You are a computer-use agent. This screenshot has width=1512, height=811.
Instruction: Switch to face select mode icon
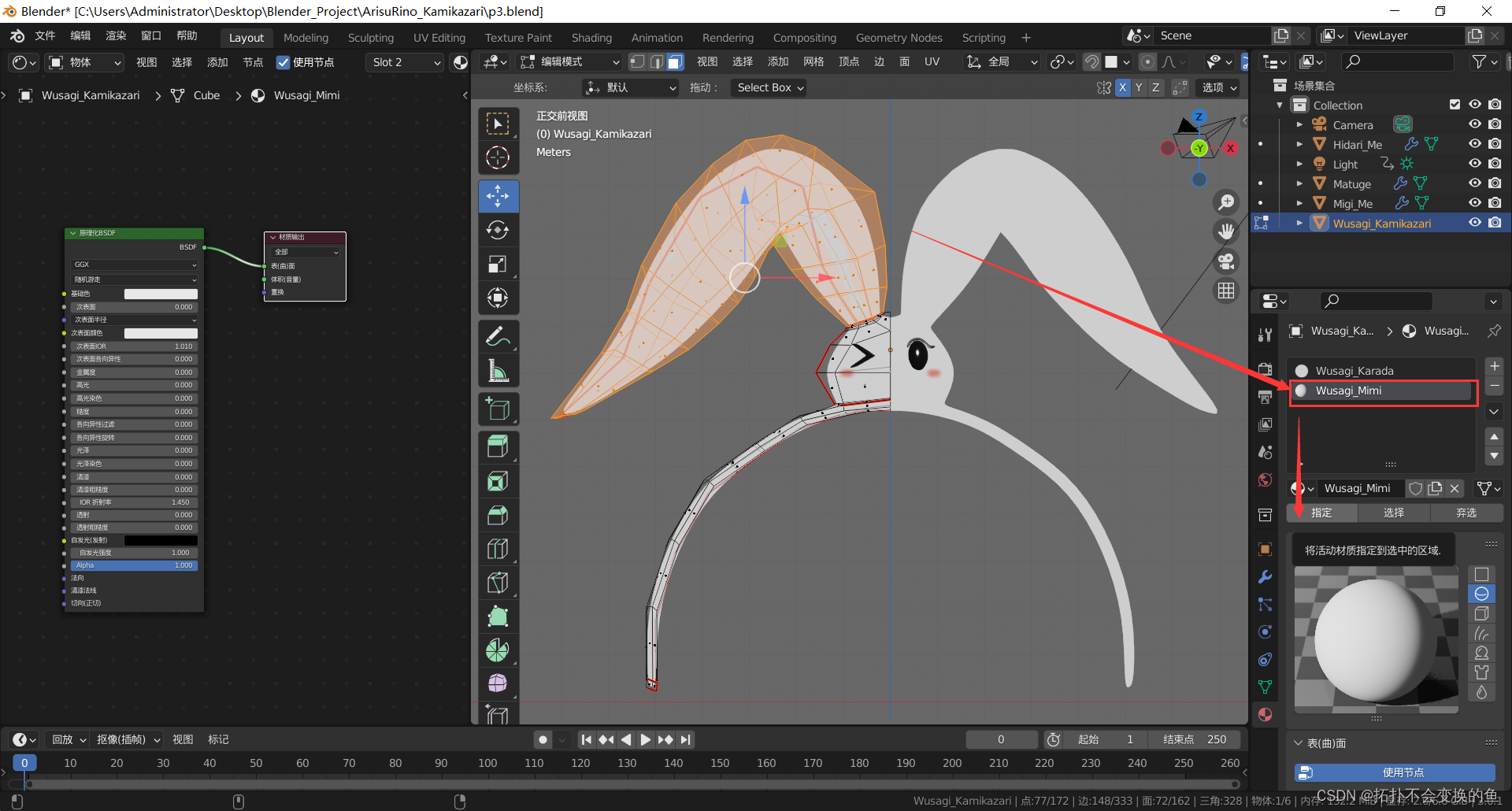(675, 62)
